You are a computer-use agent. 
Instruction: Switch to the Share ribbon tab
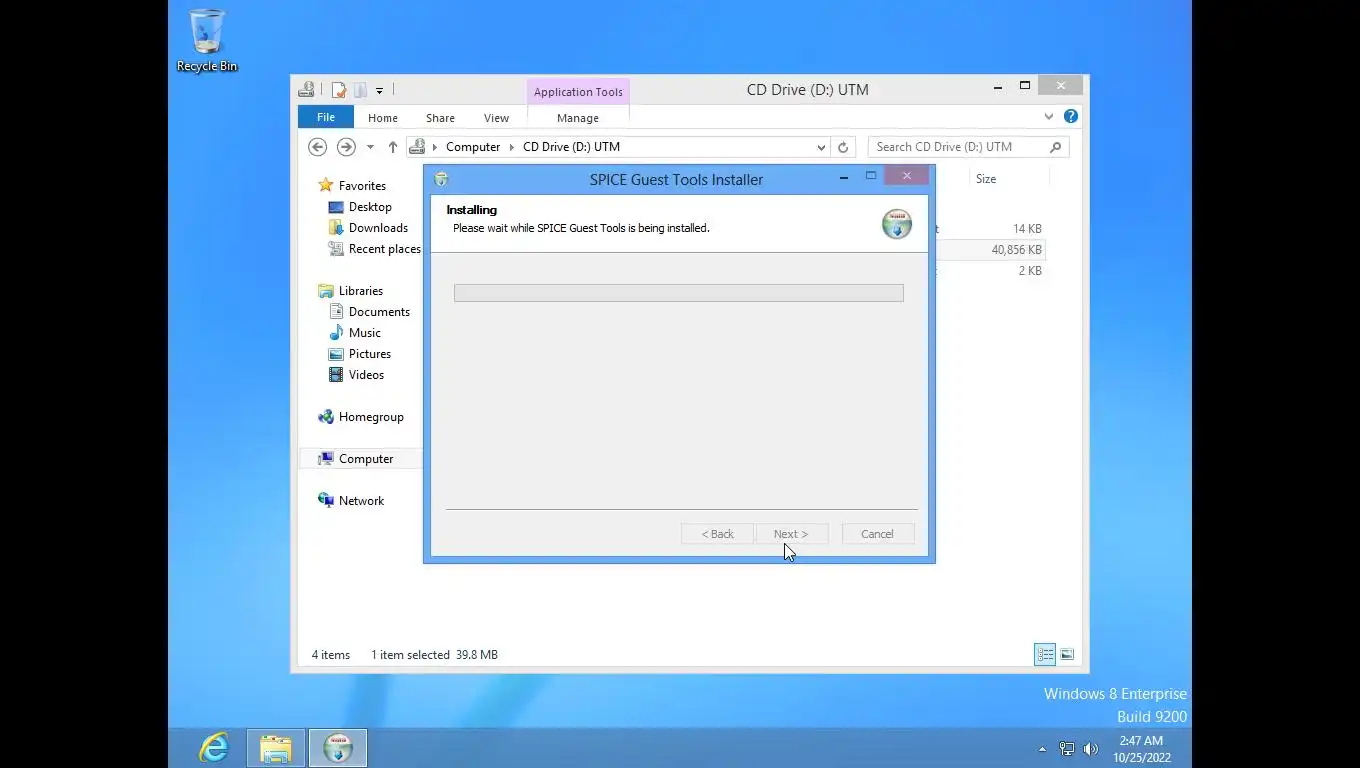(440, 118)
